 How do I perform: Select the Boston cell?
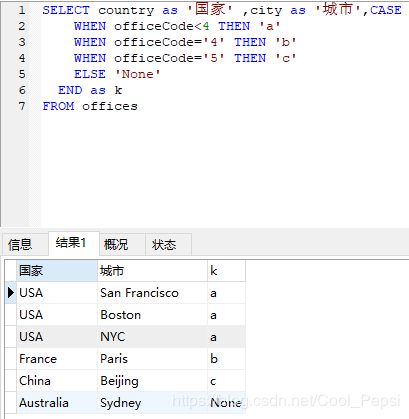click(x=152, y=315)
